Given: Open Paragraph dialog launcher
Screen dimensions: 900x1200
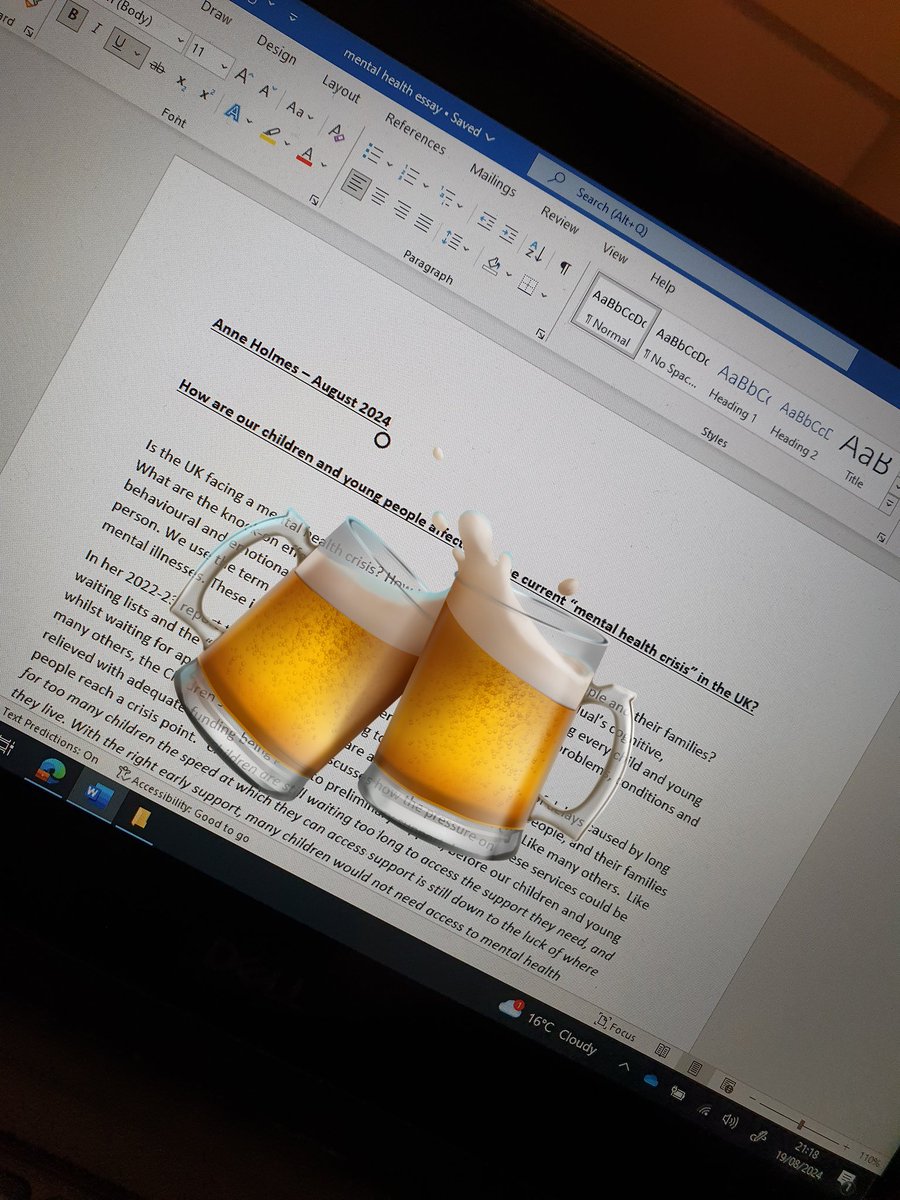Looking at the screenshot, I should [541, 334].
